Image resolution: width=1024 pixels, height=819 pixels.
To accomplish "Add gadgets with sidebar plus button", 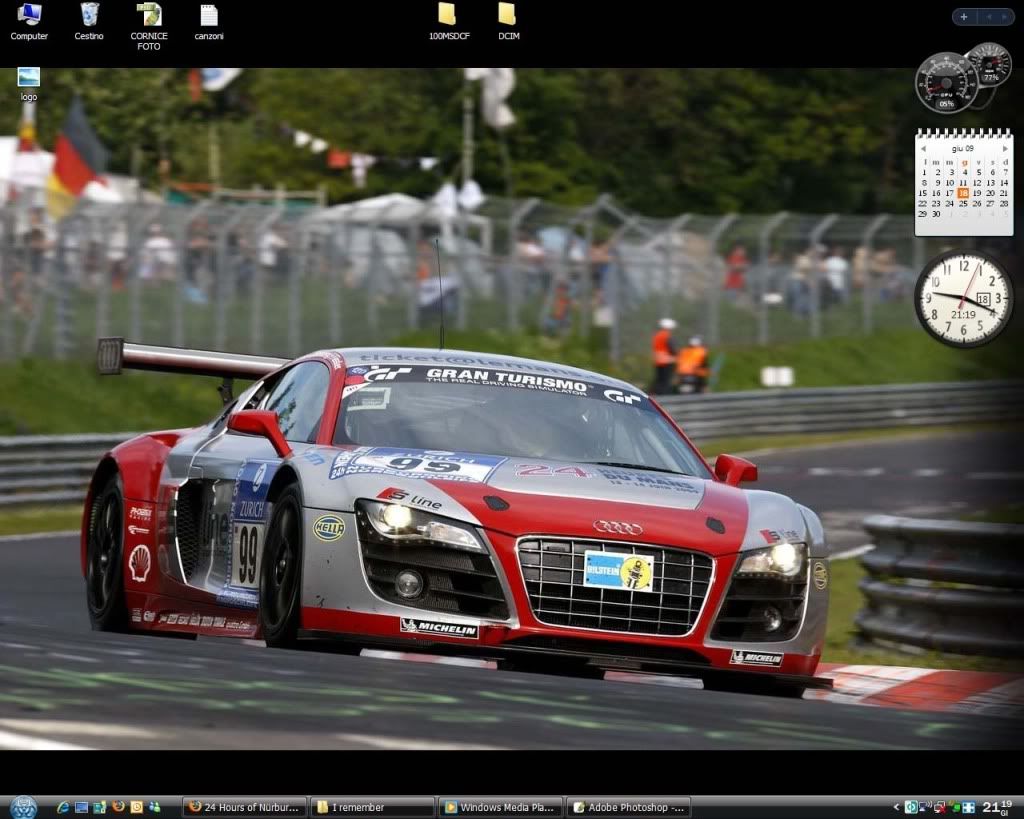I will pyautogui.click(x=963, y=17).
